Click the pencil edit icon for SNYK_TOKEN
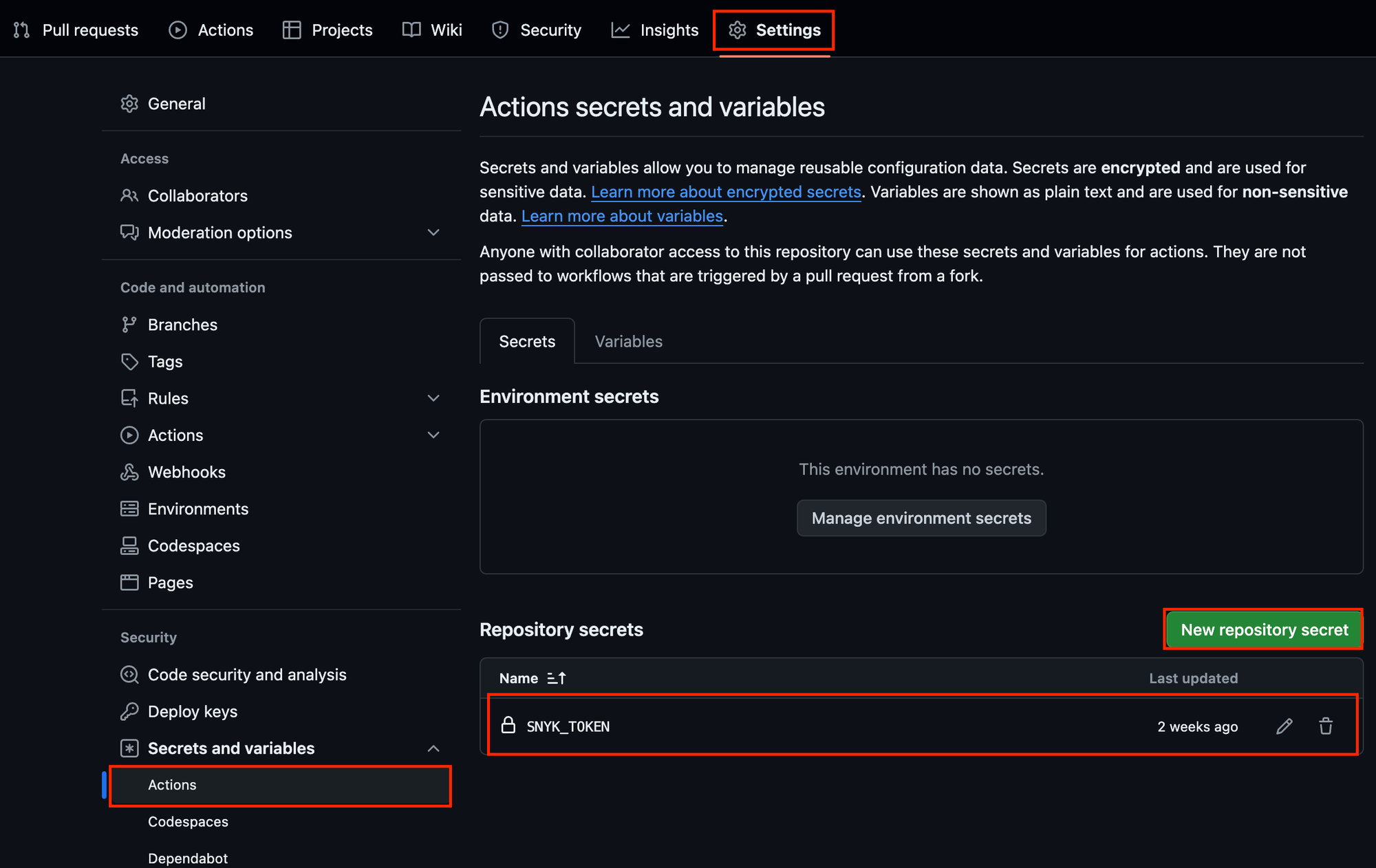The width and height of the screenshot is (1376, 868). 1284,726
